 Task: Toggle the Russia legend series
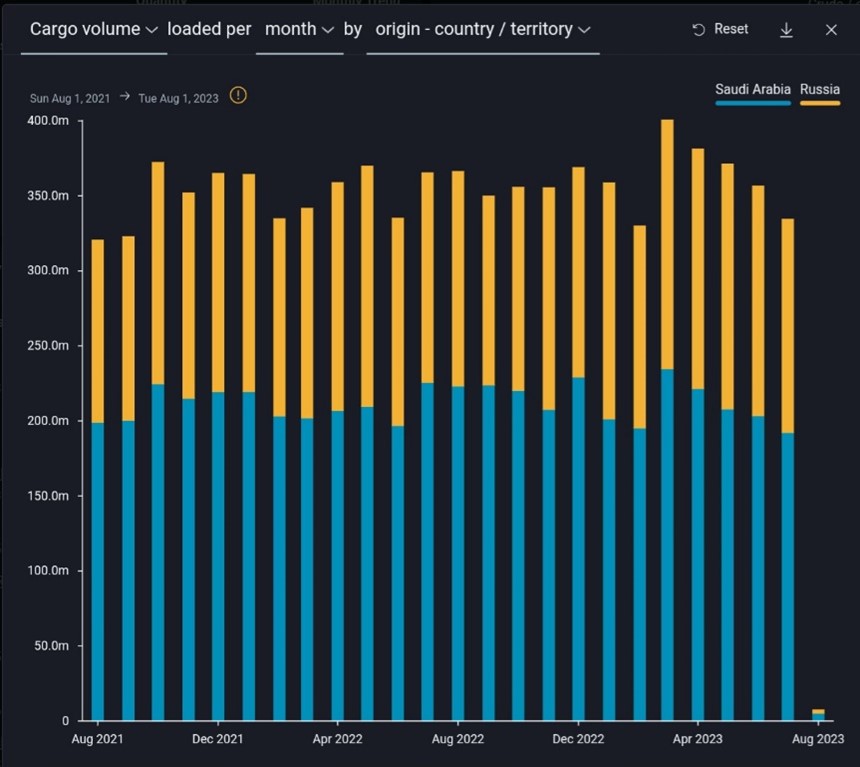pyautogui.click(x=820, y=90)
